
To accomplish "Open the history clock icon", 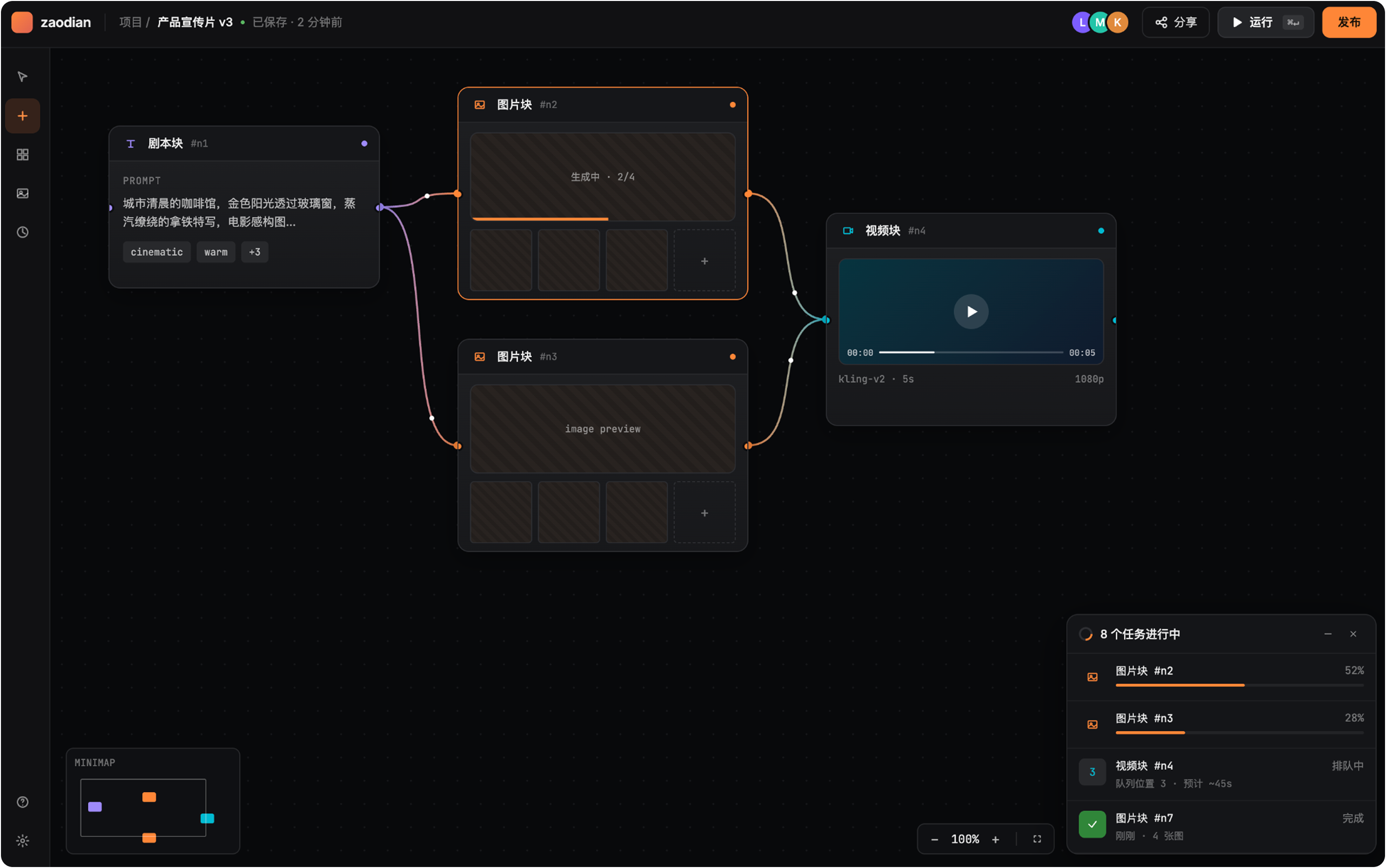I will (22, 232).
